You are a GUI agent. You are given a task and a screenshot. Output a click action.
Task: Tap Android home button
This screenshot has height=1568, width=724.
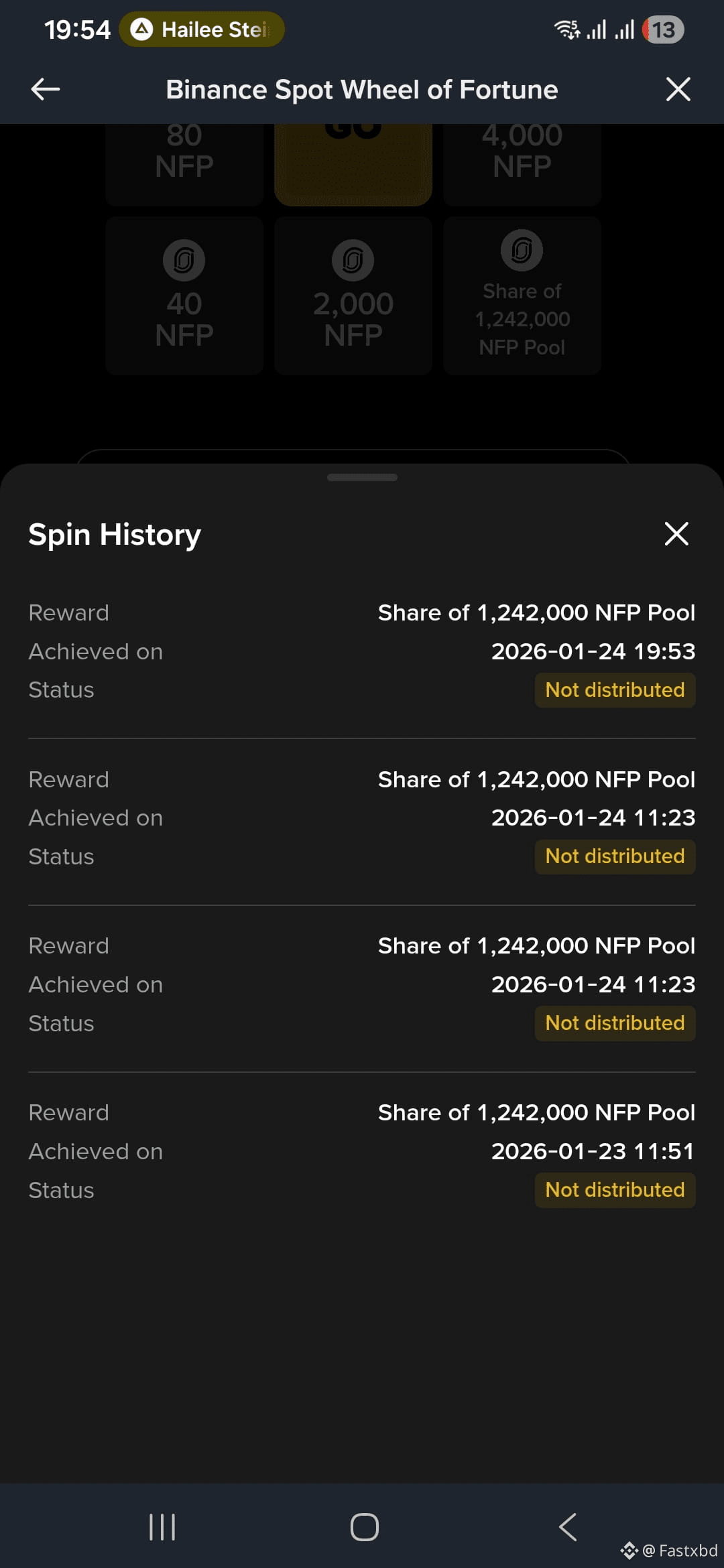point(365,1527)
